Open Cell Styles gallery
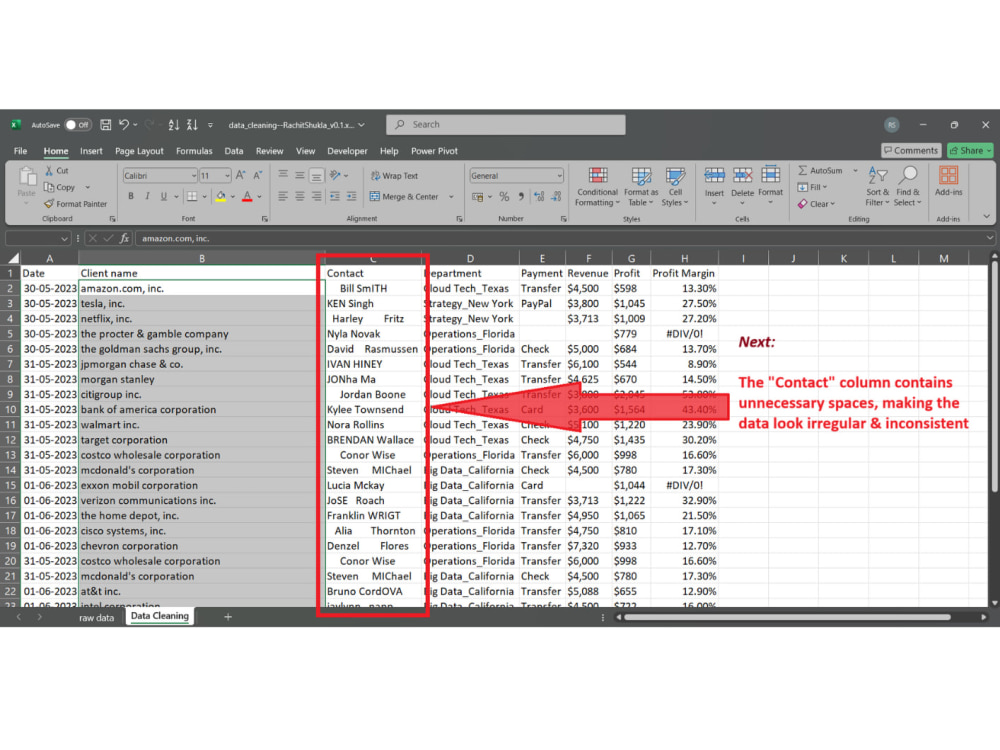1000x750 pixels. coord(675,186)
